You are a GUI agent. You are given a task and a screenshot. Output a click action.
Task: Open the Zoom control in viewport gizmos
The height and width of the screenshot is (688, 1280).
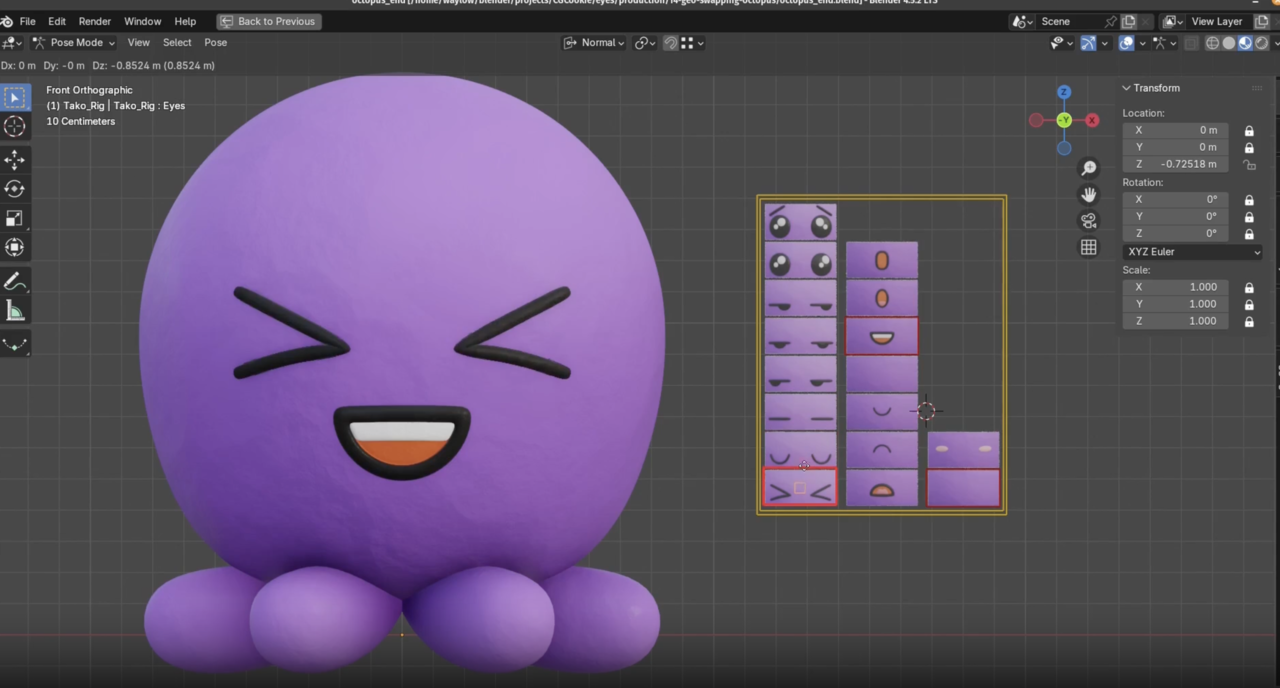[1088, 167]
